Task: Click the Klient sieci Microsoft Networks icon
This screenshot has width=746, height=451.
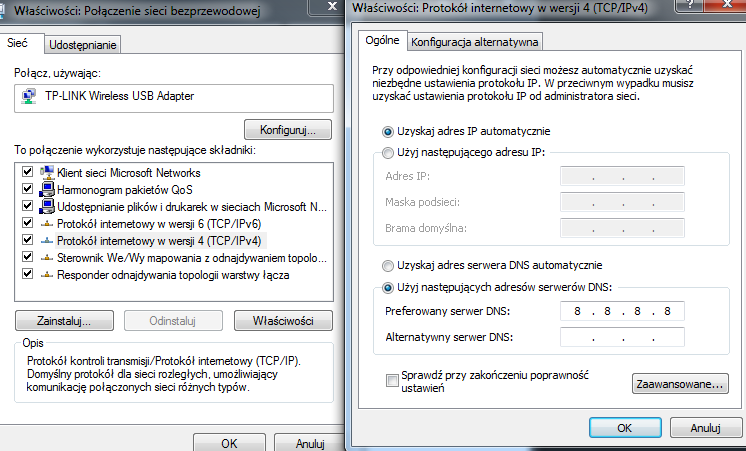Action: coord(47,172)
